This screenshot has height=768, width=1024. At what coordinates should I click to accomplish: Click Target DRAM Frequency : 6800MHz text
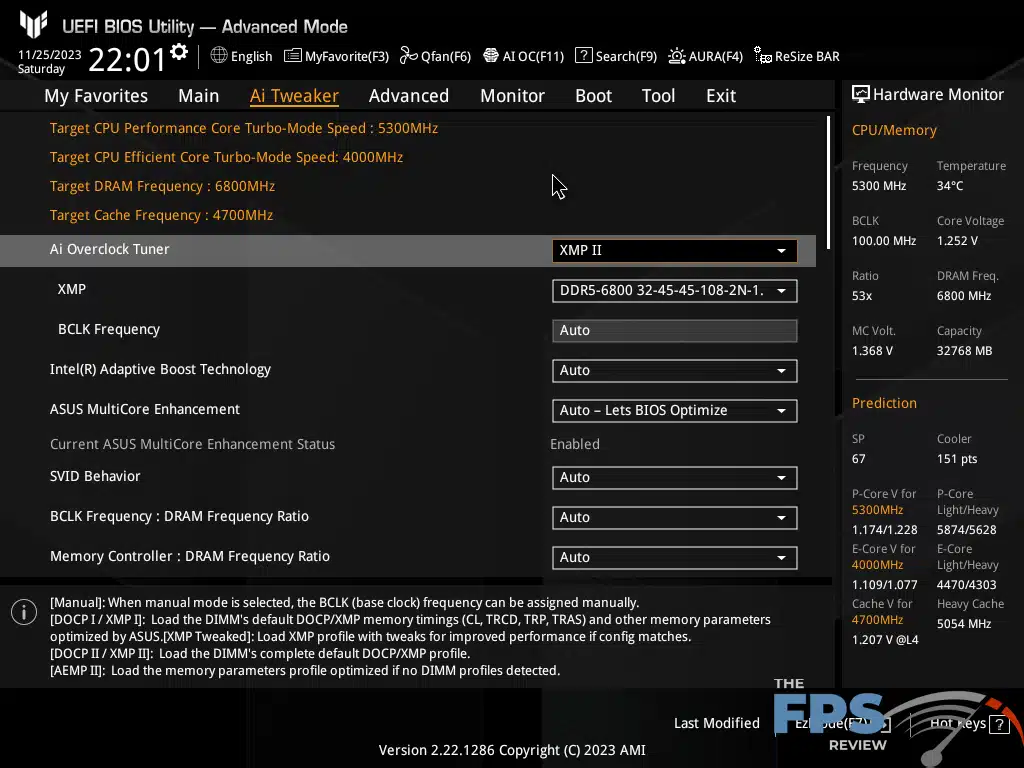click(163, 186)
